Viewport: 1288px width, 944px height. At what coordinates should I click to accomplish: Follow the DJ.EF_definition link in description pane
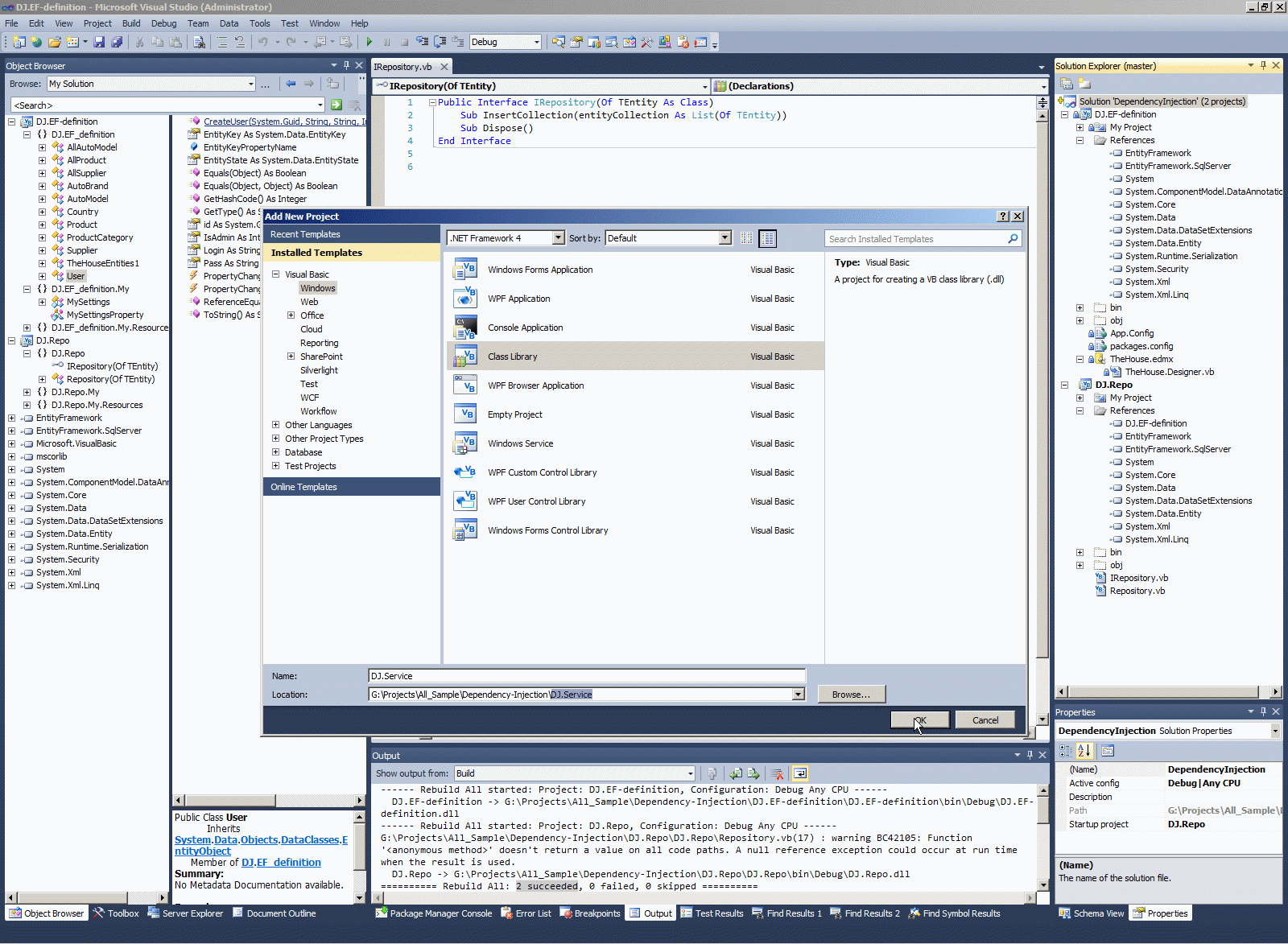tap(281, 862)
